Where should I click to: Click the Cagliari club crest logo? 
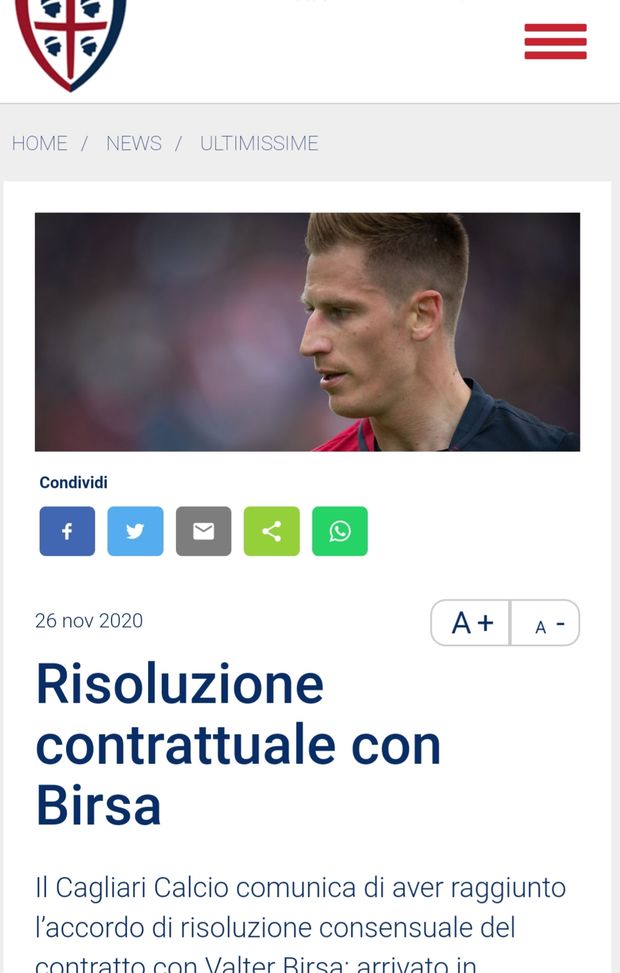pyautogui.click(x=71, y=43)
